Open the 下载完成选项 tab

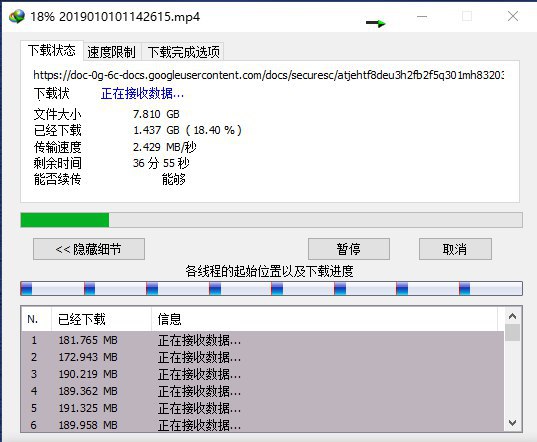pyautogui.click(x=183, y=52)
